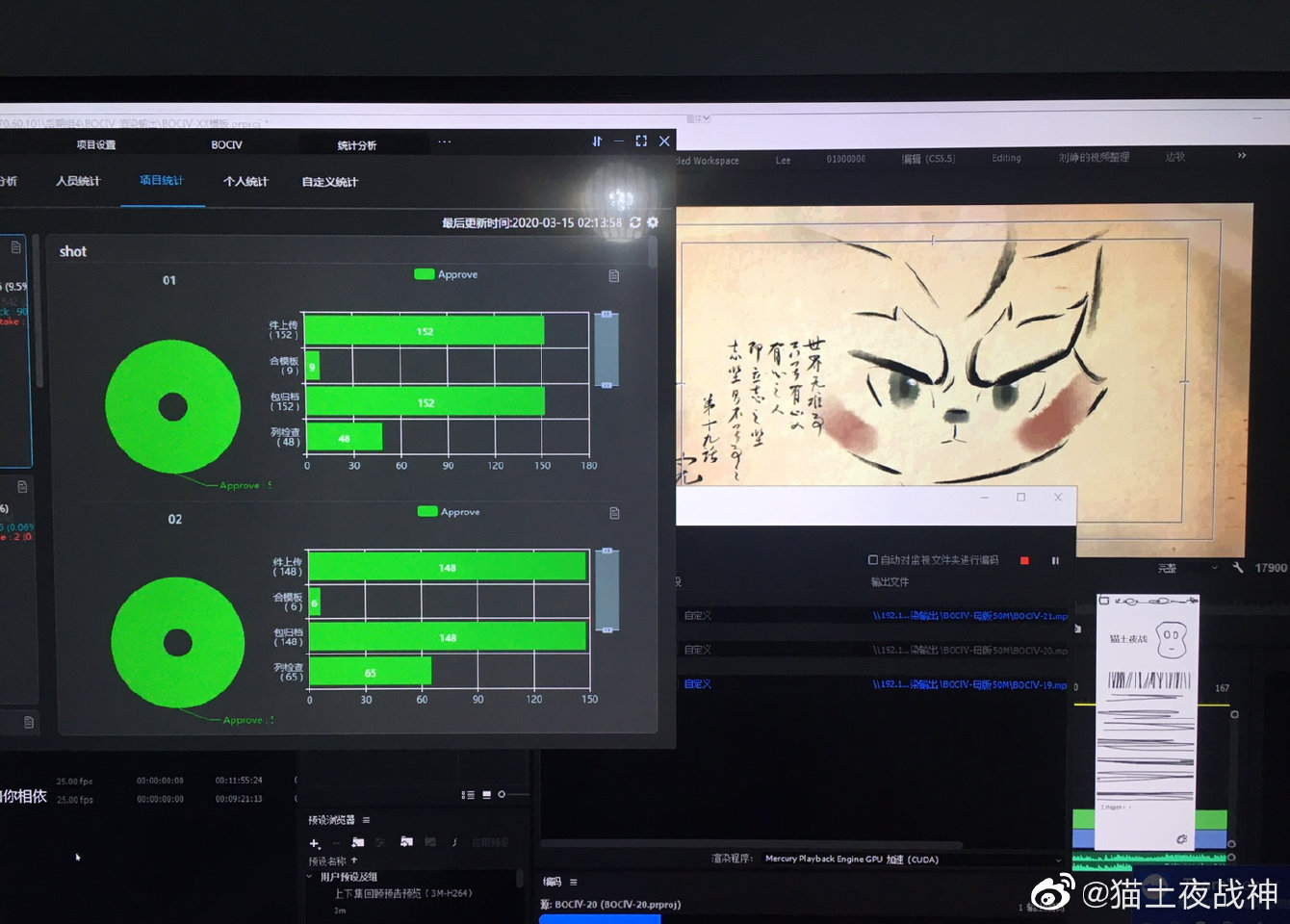Stop the encoding queue with red square button
1290x924 pixels.
(x=1024, y=560)
